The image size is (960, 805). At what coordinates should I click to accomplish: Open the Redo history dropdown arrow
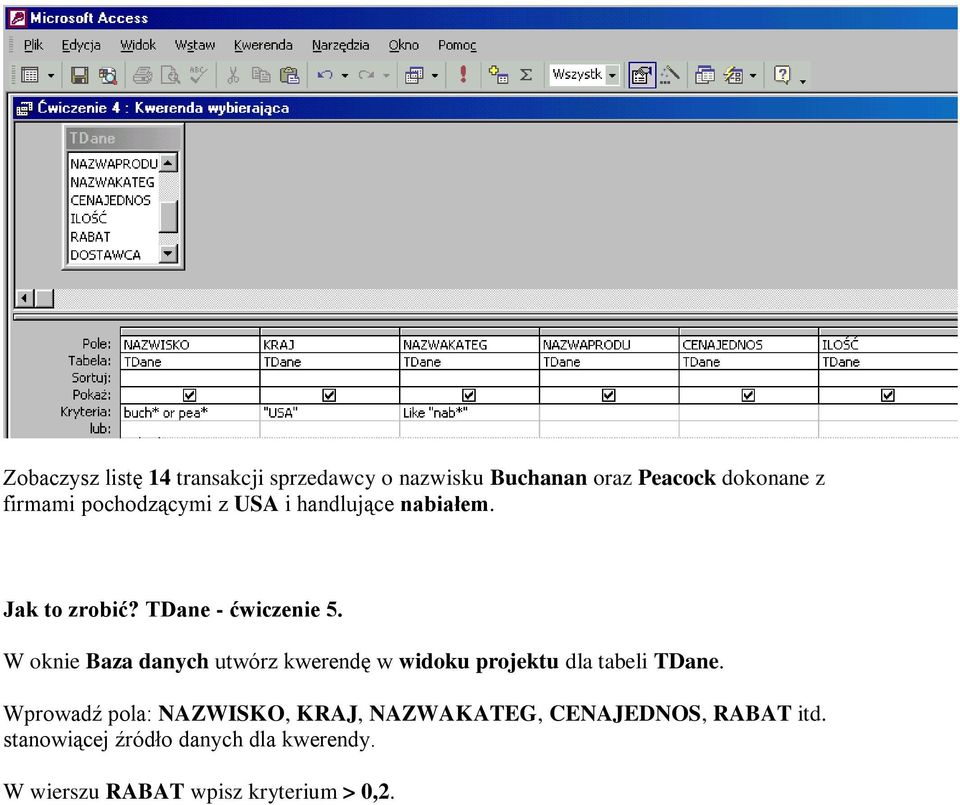tap(386, 76)
